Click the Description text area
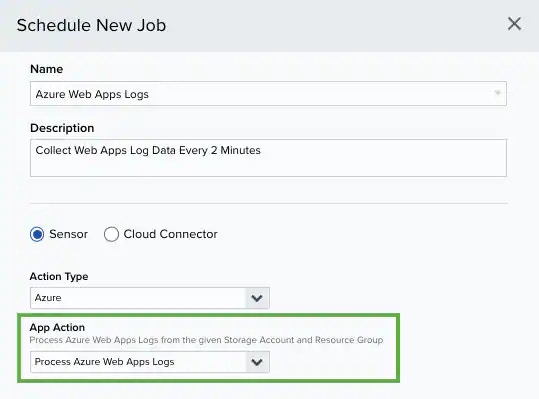The image size is (539, 399). pyautogui.click(x=268, y=158)
